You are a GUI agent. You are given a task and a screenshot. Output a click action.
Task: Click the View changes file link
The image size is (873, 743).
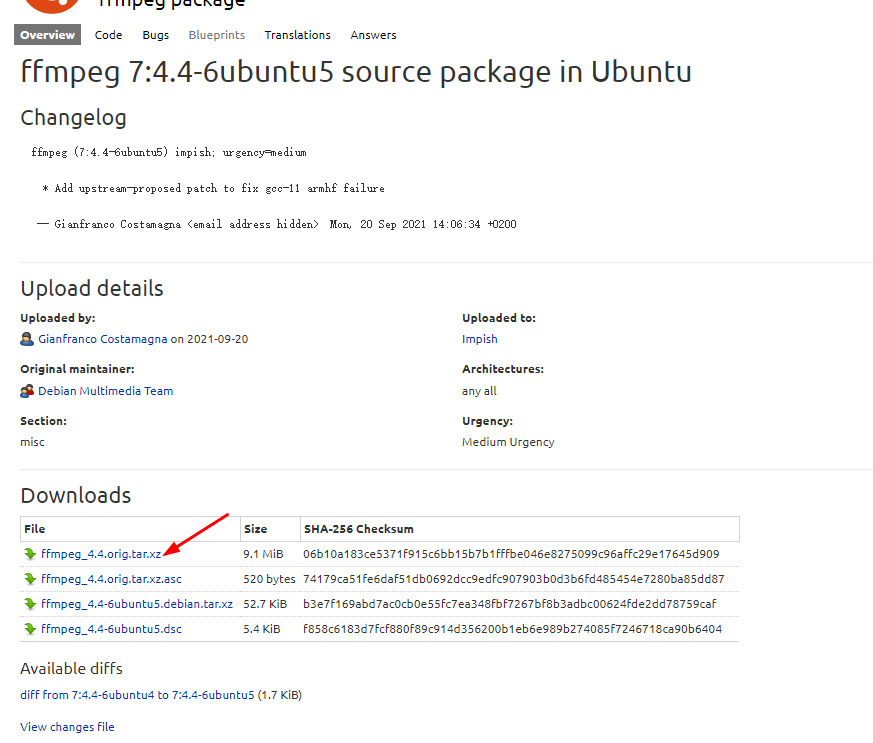(67, 726)
